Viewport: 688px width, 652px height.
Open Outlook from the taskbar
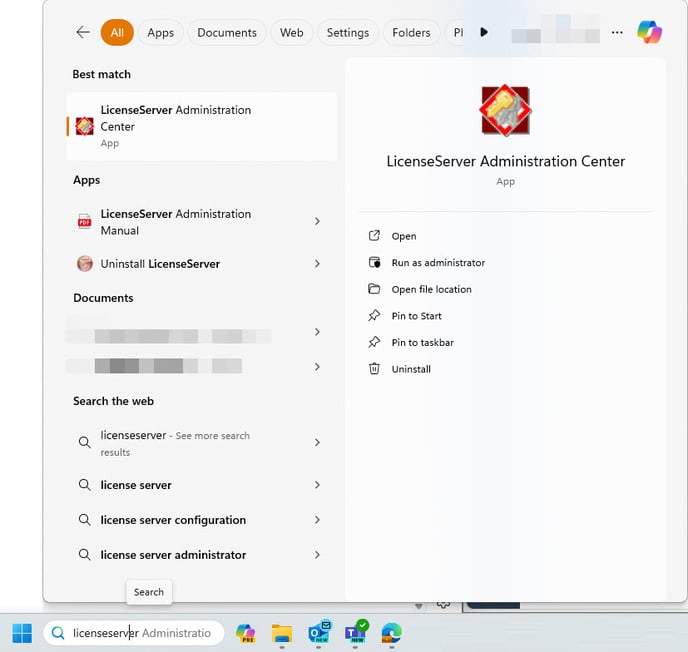click(319, 632)
